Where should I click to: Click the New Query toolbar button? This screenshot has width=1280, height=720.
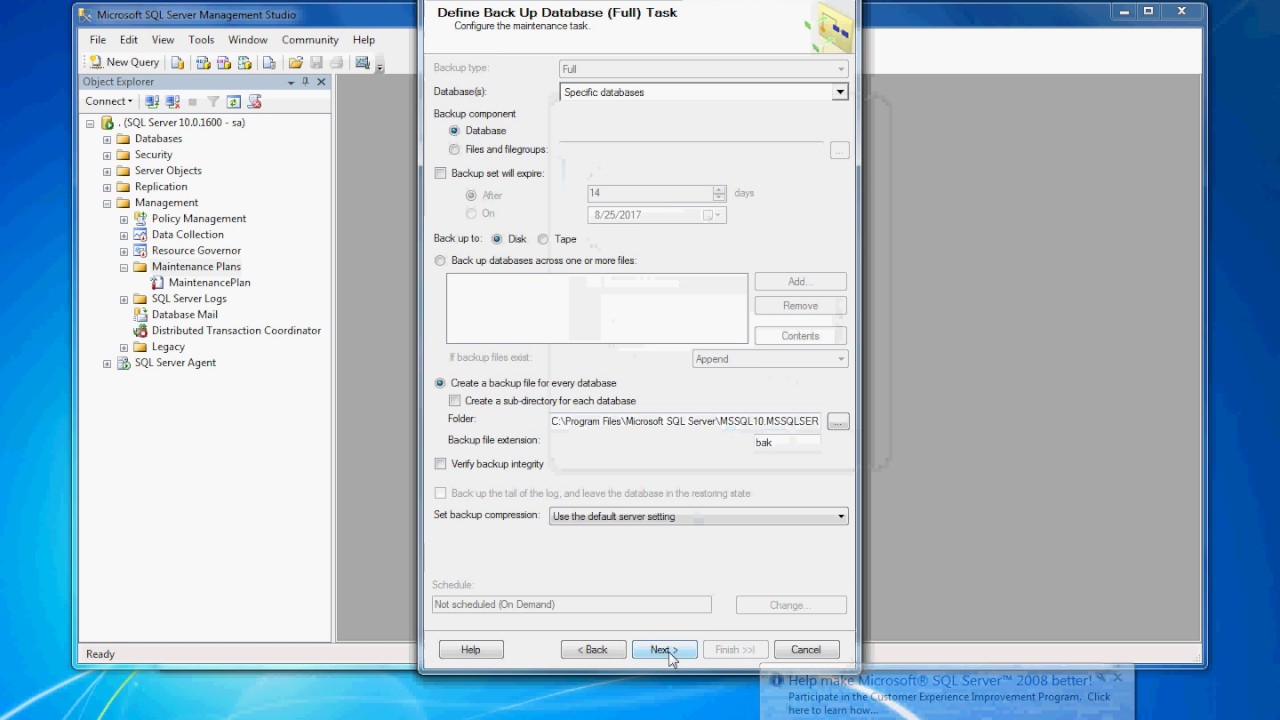(x=124, y=62)
